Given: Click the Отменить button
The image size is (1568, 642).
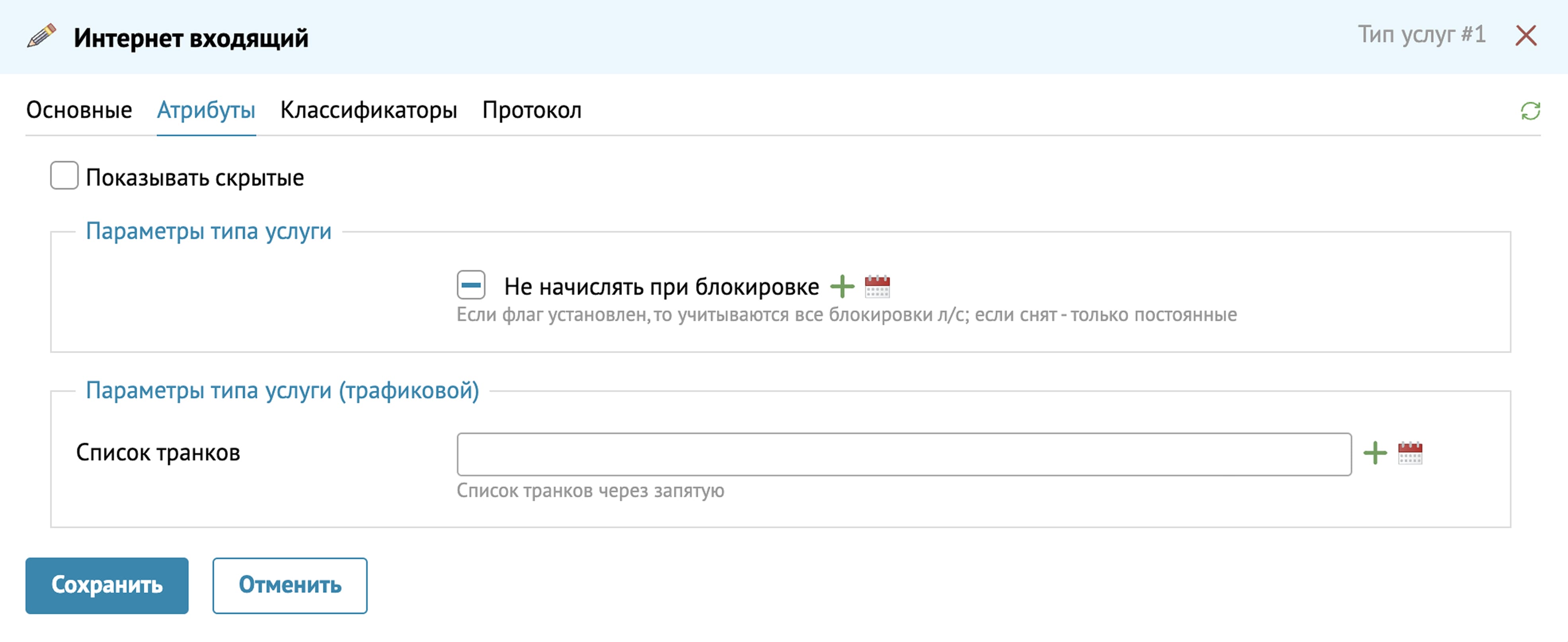Looking at the screenshot, I should click(290, 585).
